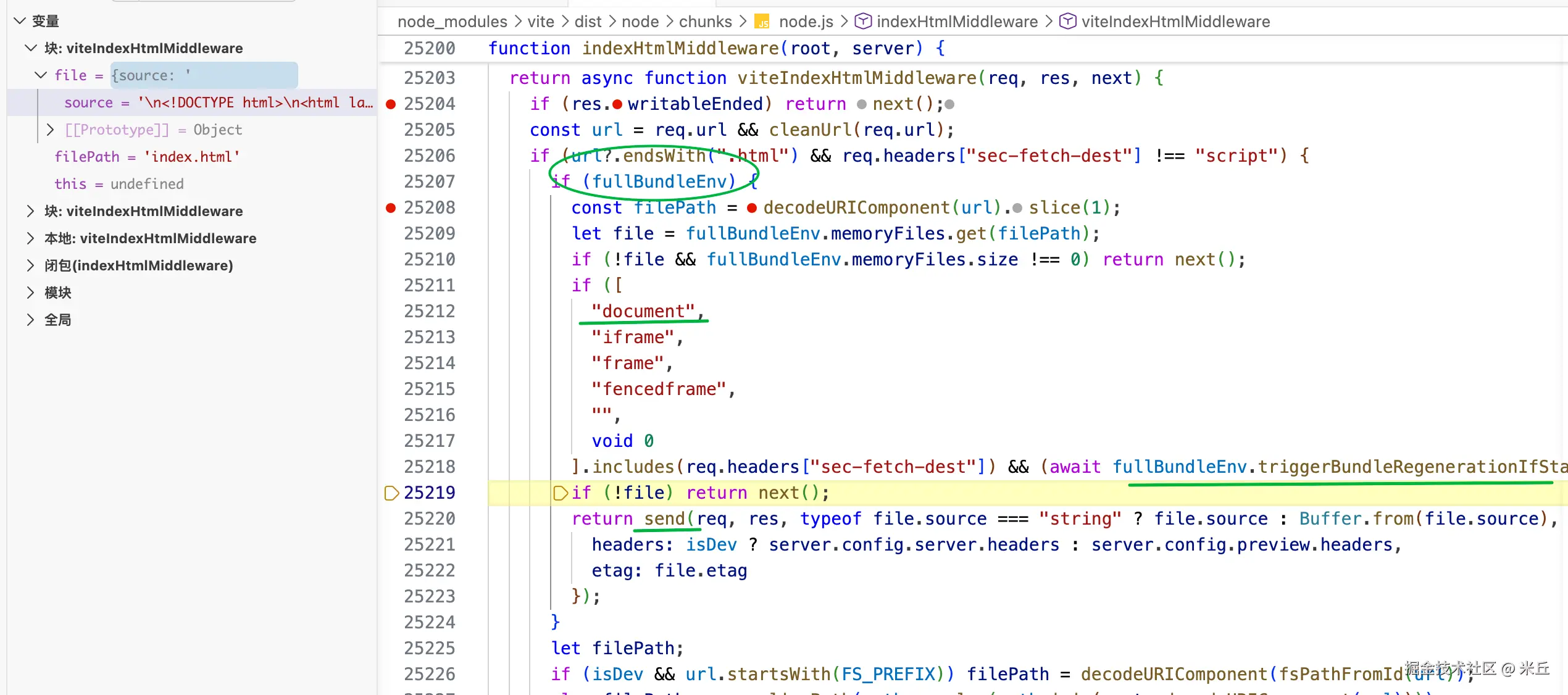
Task: Click the indexHtmlMiddleware symbol cube icon
Action: (863, 22)
